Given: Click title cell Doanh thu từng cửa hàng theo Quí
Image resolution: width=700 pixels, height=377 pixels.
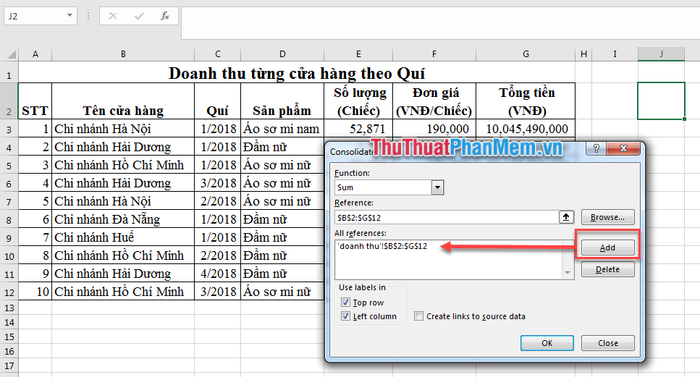Looking at the screenshot, I should 297,73.
